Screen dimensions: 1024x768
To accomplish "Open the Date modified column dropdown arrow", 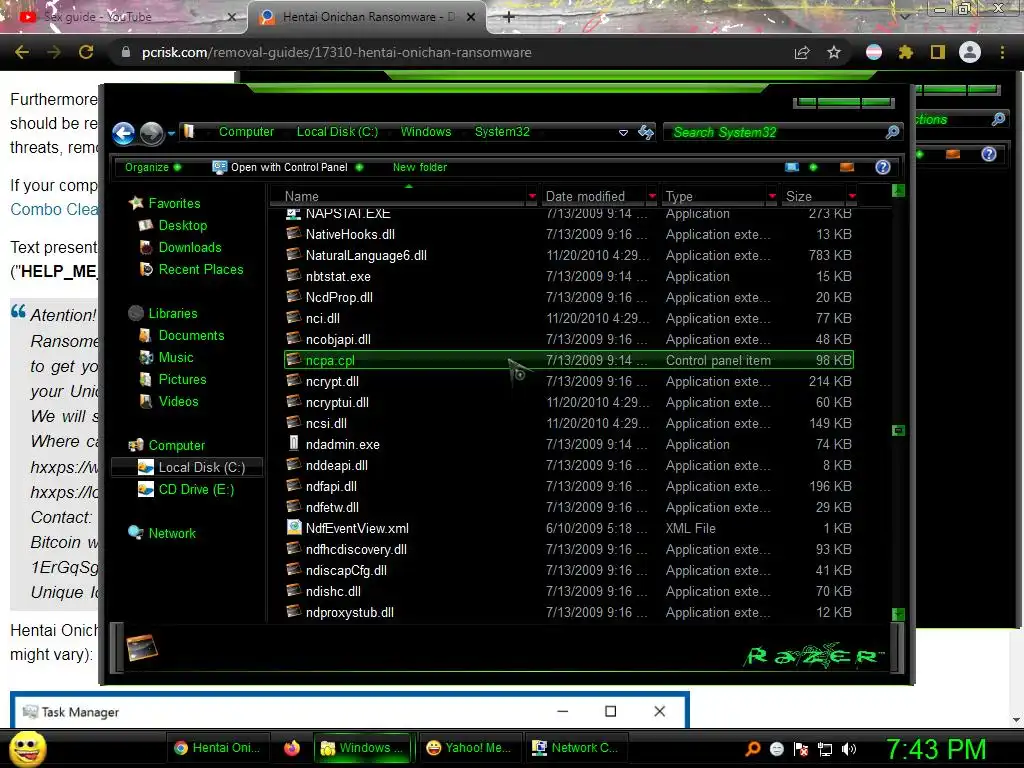I will [x=652, y=196].
